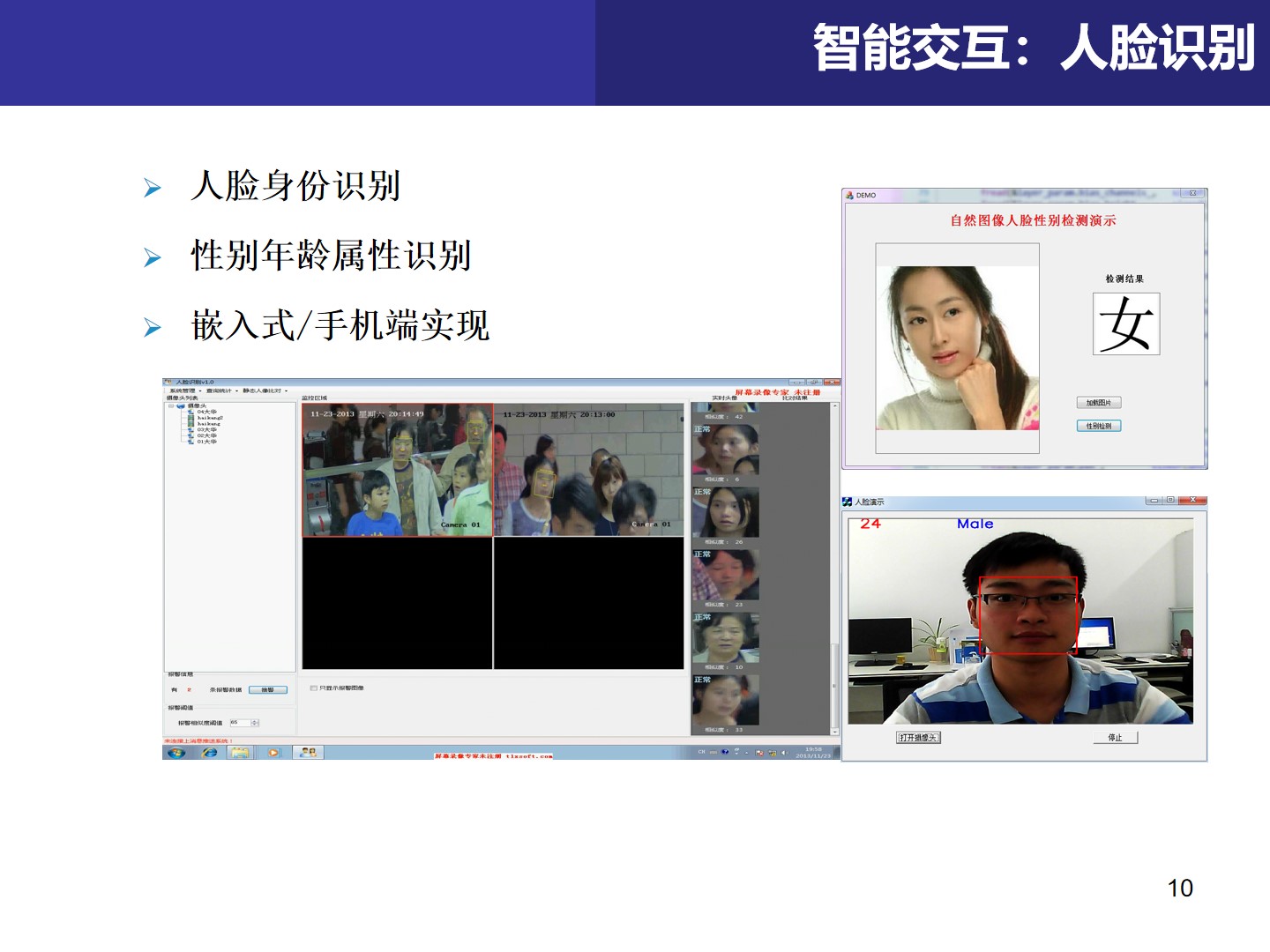This screenshot has height=952, width=1270.
Task: Click the 停止 button in 人脸演示 window
Action: tap(1116, 738)
